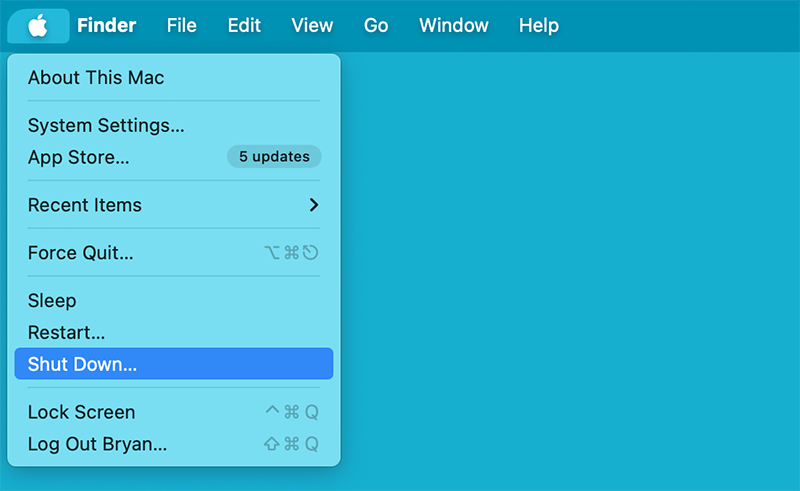Open the File menu
This screenshot has width=800, height=491.
tap(181, 25)
